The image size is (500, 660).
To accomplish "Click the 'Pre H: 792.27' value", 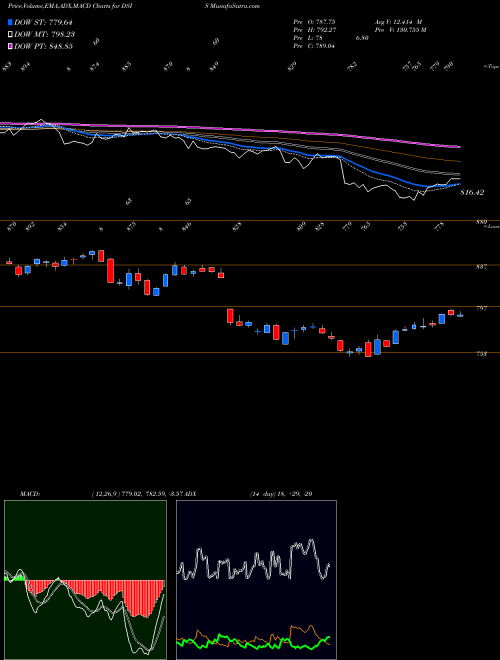I will click(314, 30).
